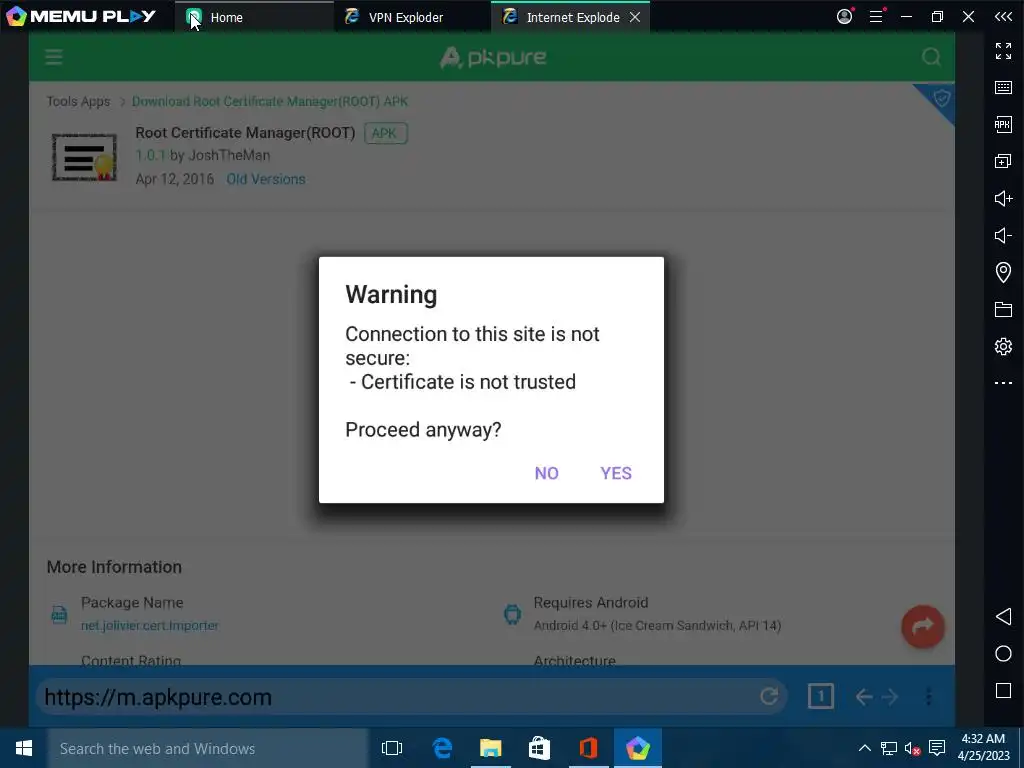Viewport: 1024px width, 768px height.
Task: Open MEmu settings gear
Action: click(x=1003, y=346)
